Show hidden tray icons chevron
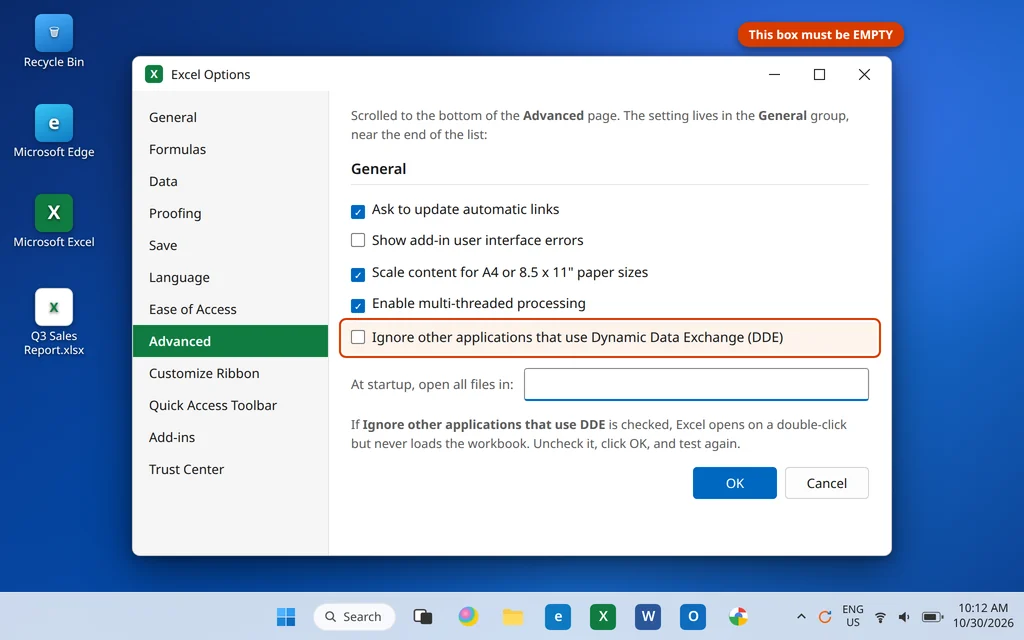This screenshot has width=1024, height=640. coord(801,616)
